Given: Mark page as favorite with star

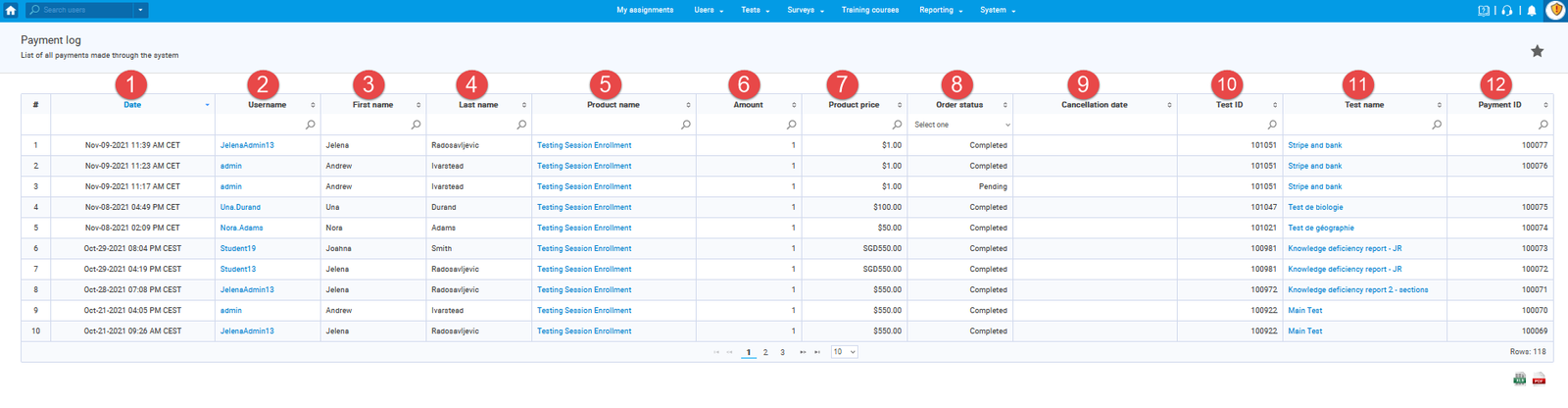Looking at the screenshot, I should 1537,51.
